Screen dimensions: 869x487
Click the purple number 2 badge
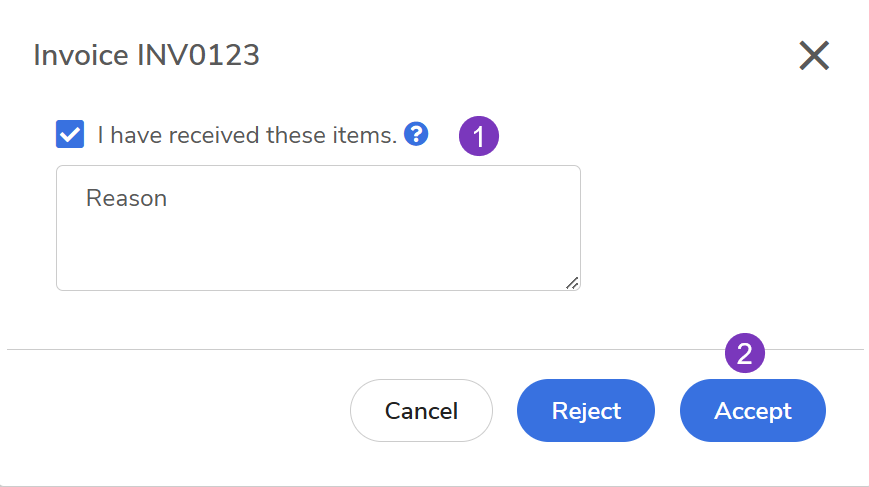pyautogui.click(x=744, y=352)
